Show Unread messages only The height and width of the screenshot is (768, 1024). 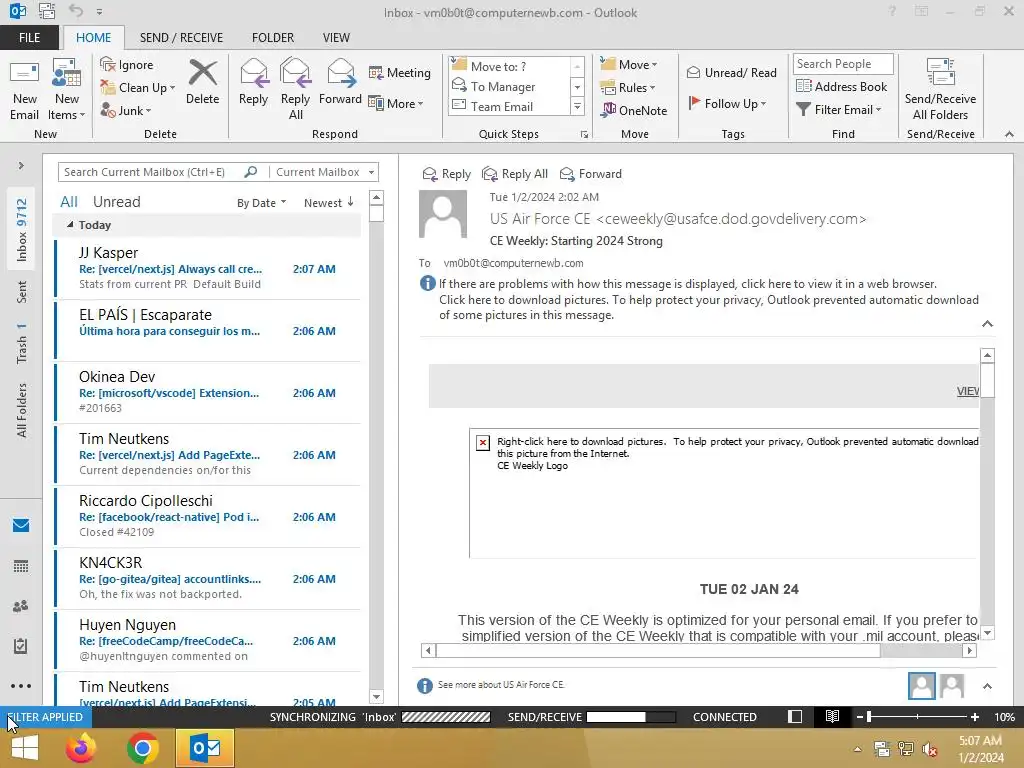pyautogui.click(x=116, y=202)
